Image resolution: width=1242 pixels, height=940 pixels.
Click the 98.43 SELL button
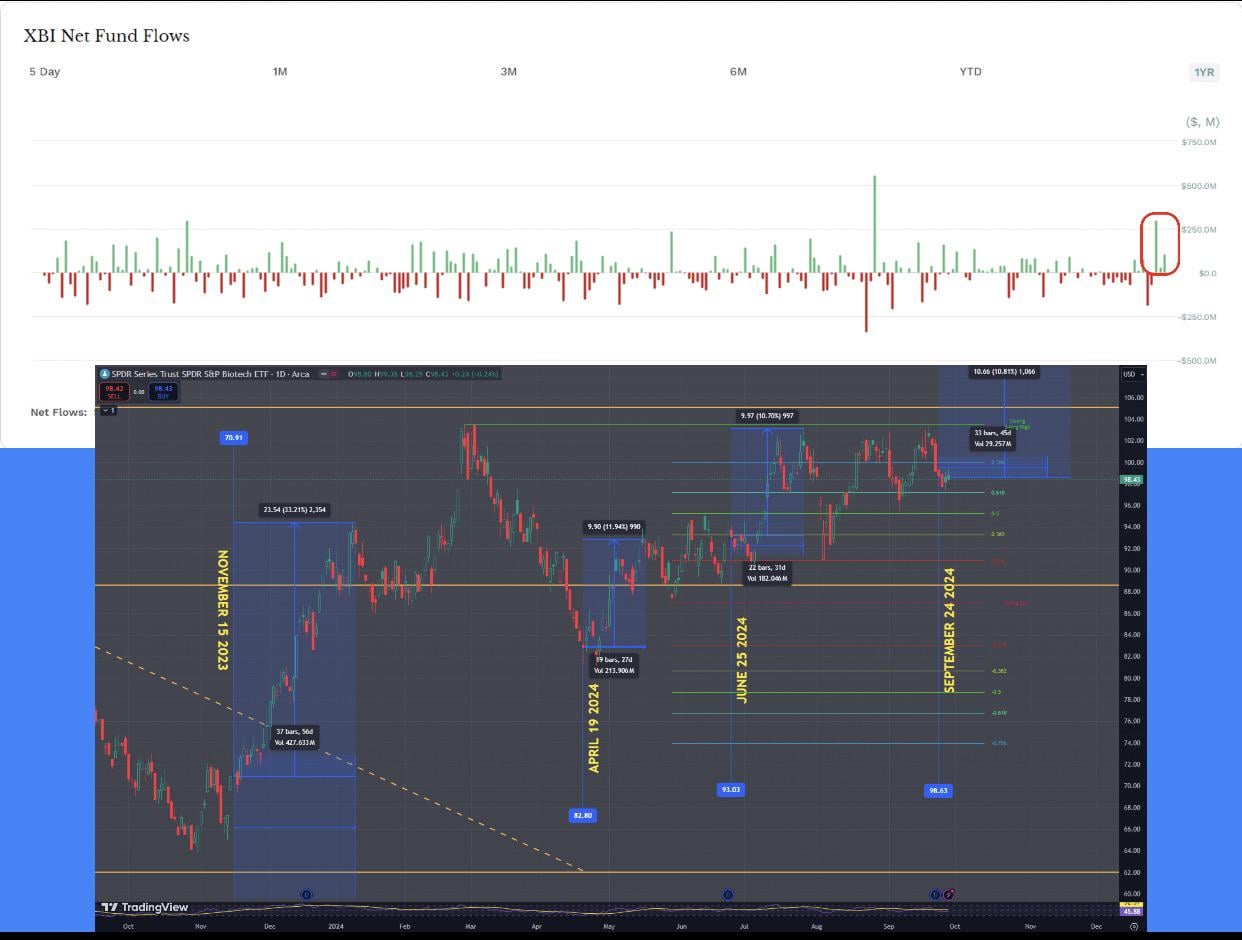click(x=113, y=392)
